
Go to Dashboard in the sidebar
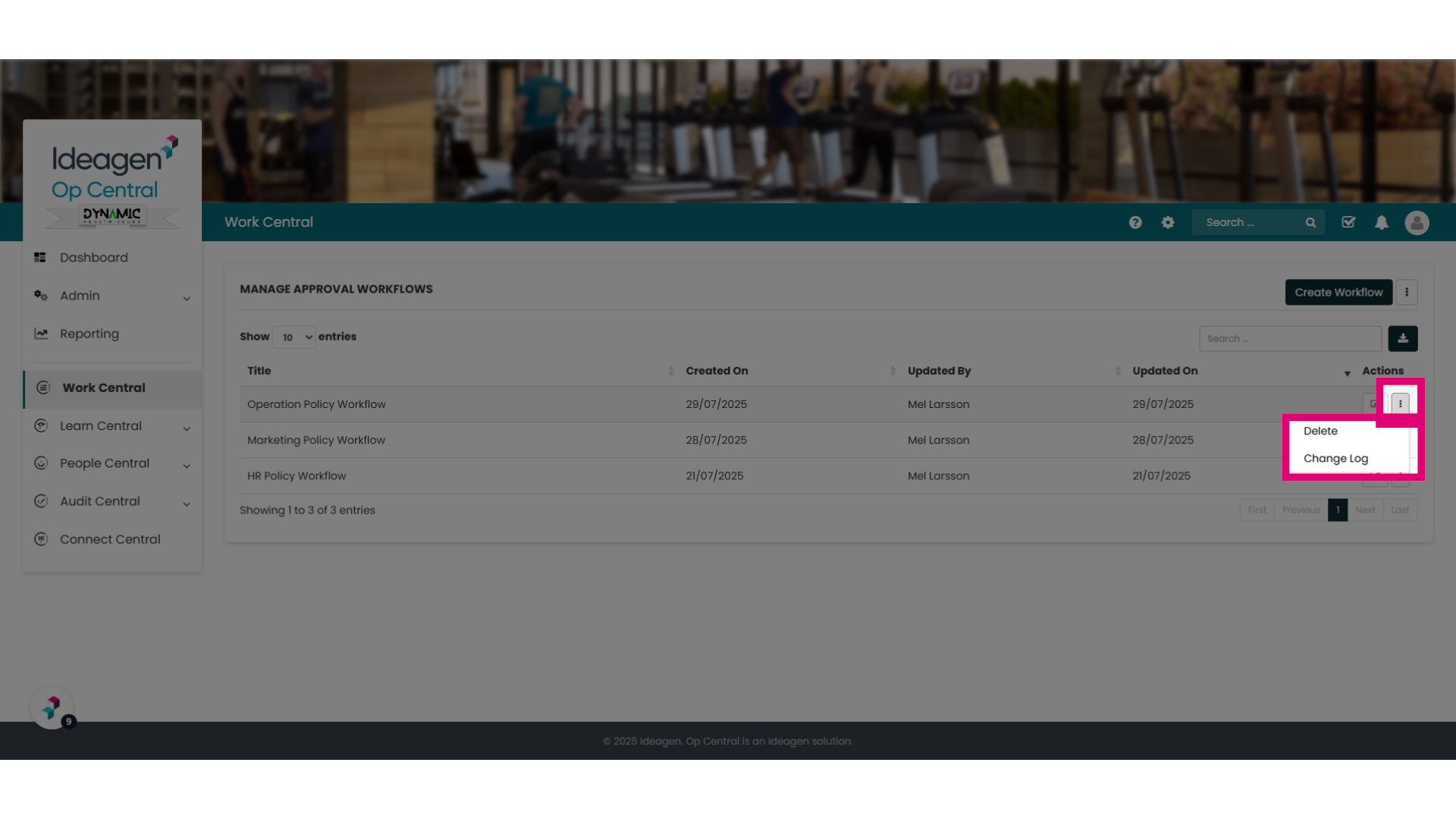coord(94,258)
